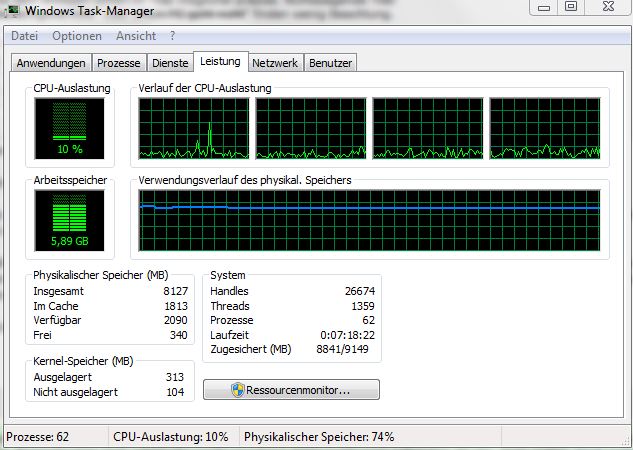Viewport: 633px width, 450px height.
Task: Click the fourth CPU history graph
Action: (x=545, y=129)
